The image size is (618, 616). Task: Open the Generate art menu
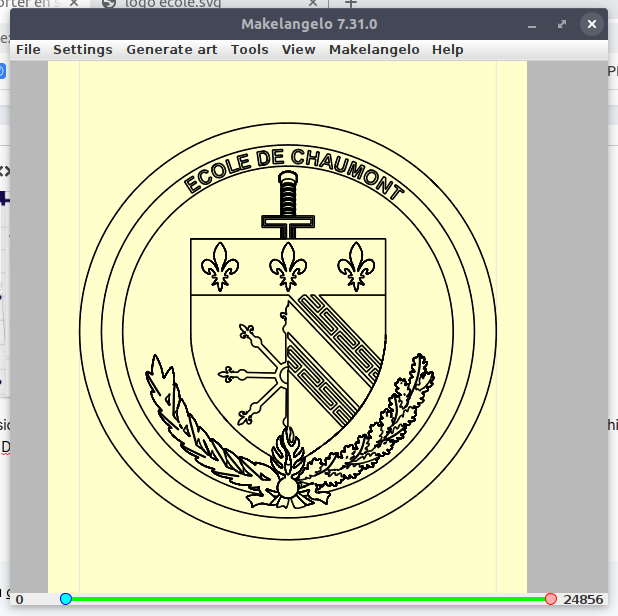coord(171,50)
